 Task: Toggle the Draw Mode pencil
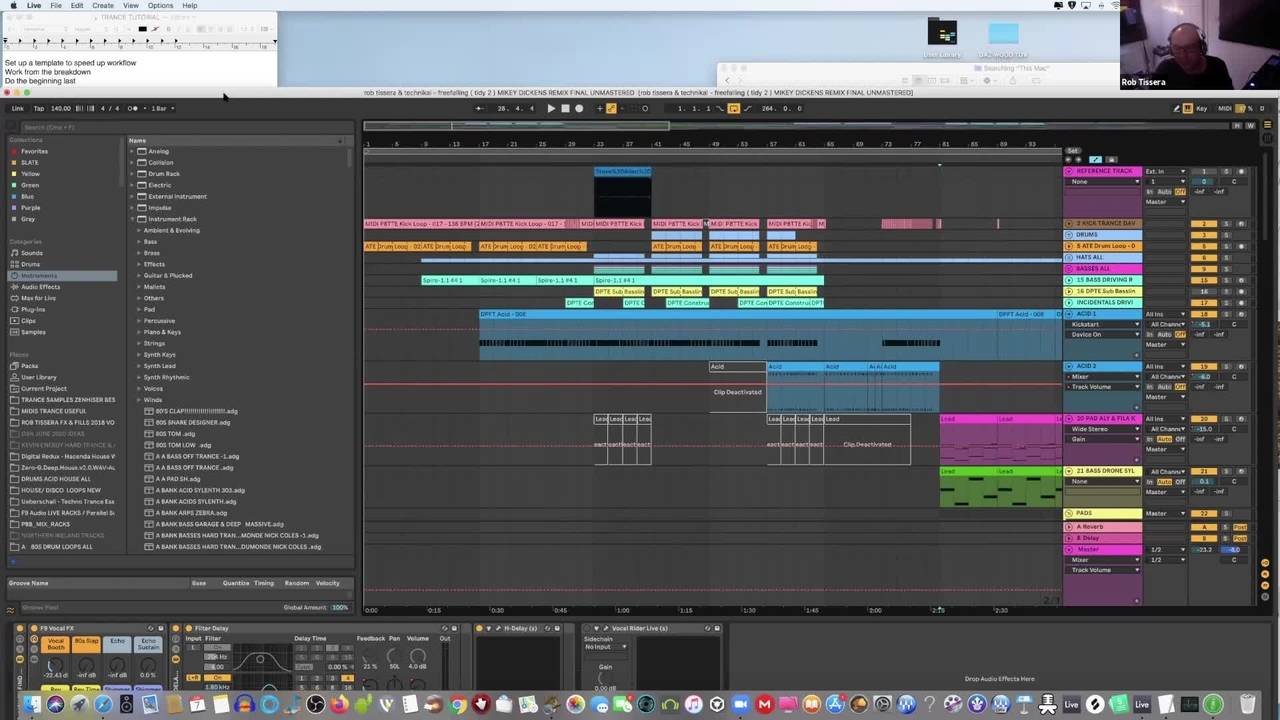[x=1176, y=108]
